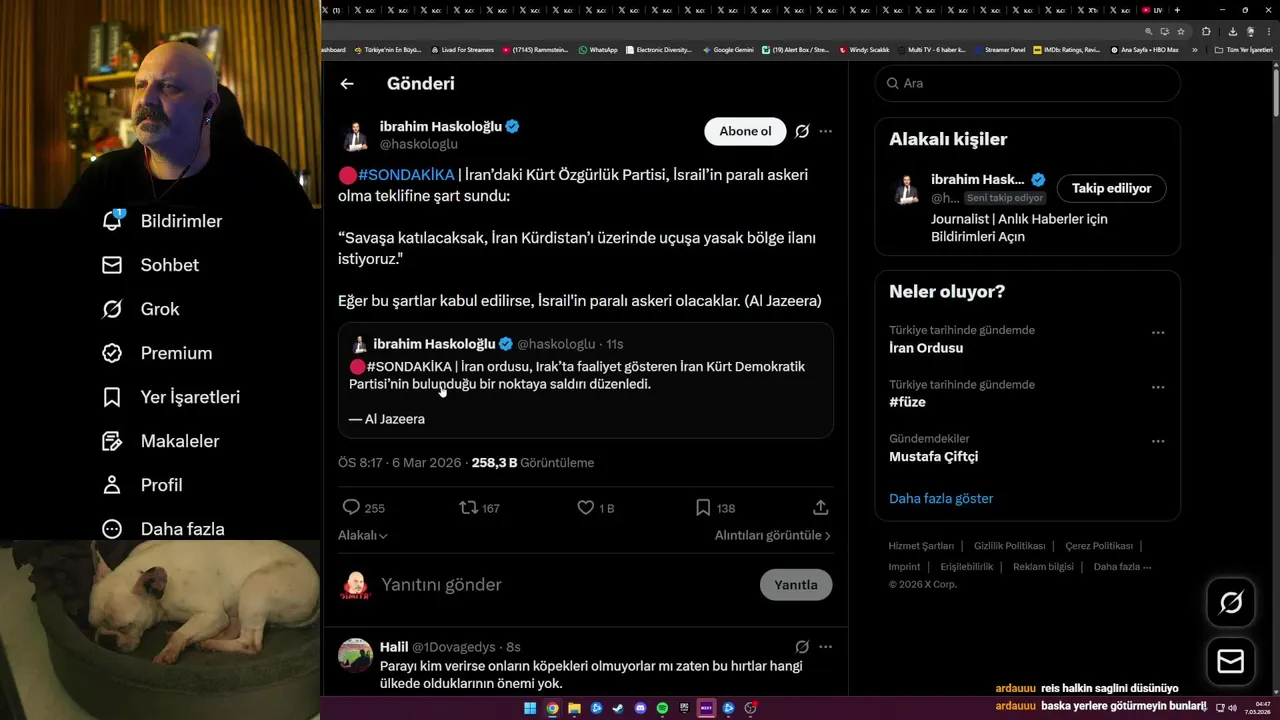1280x720 pixels.
Task: Open the İran Ordusu trending topic
Action: [926, 348]
